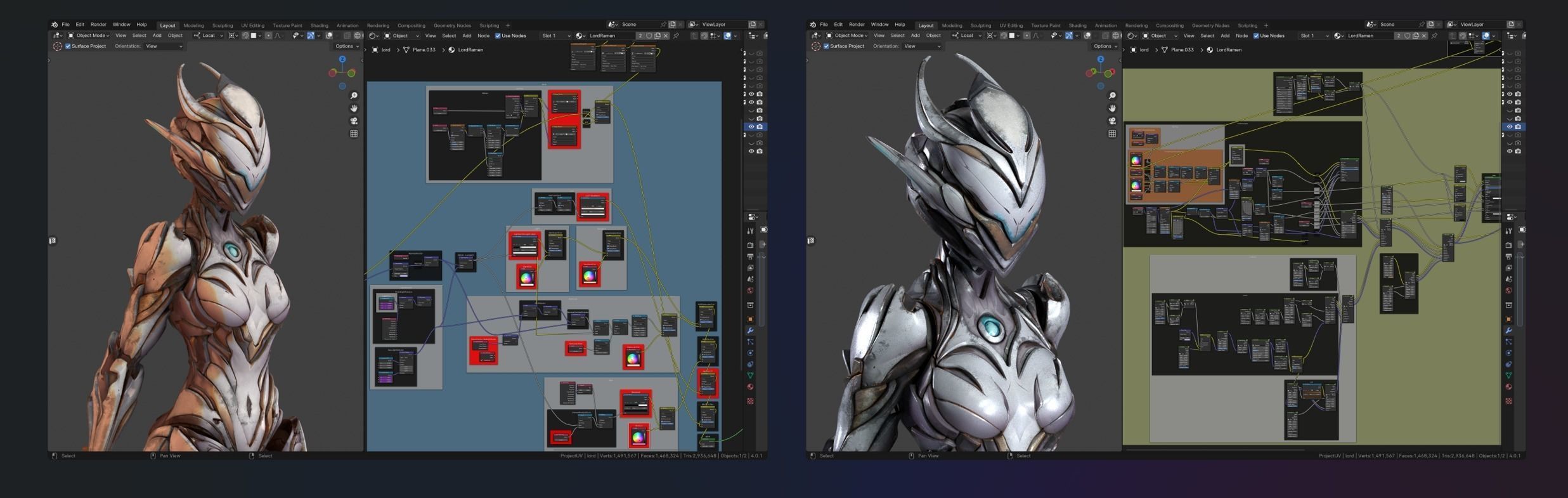This screenshot has height=498, width=1568.
Task: Open Modifiers wrench tab in left window
Action: [x=751, y=331]
